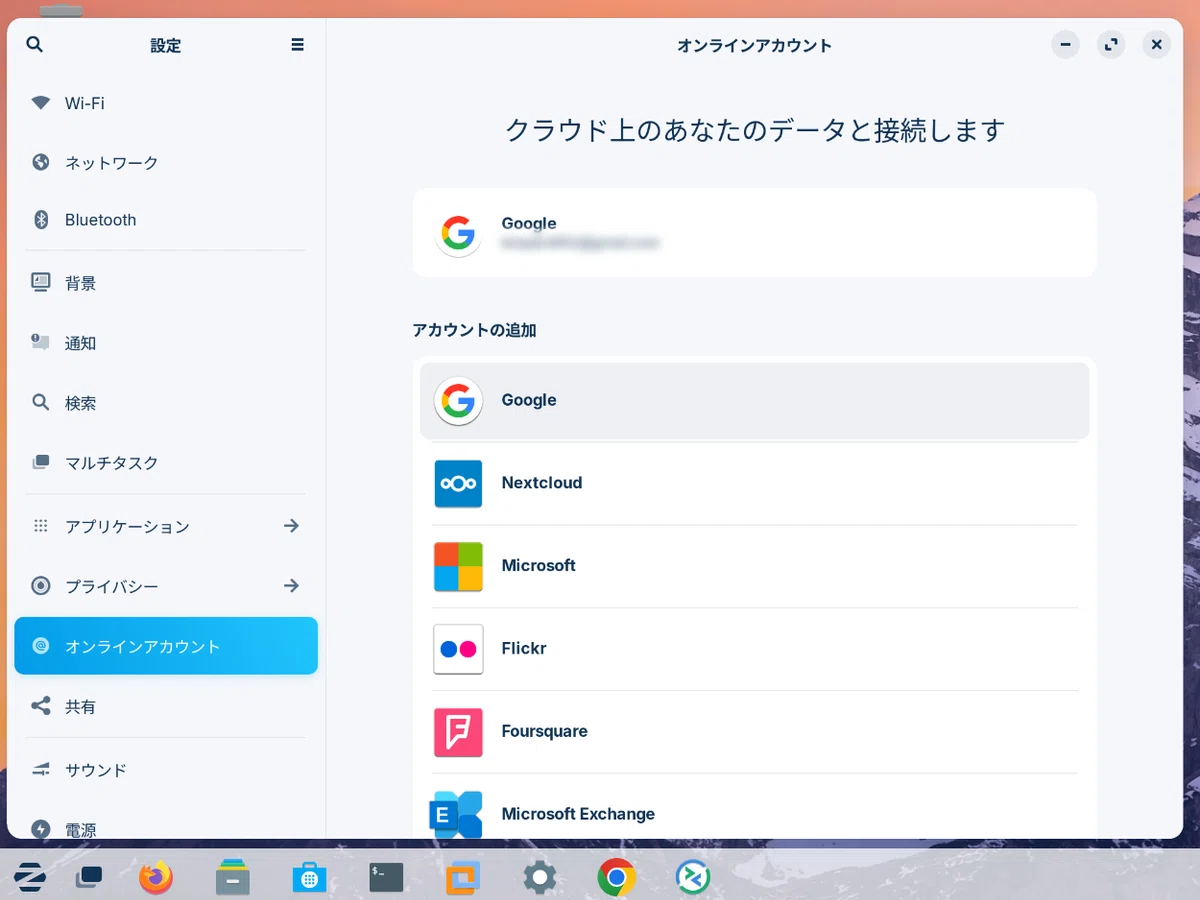Viewport: 1200px width, 900px height.
Task: Click the 背景 label in sidebar
Action: pos(81,283)
